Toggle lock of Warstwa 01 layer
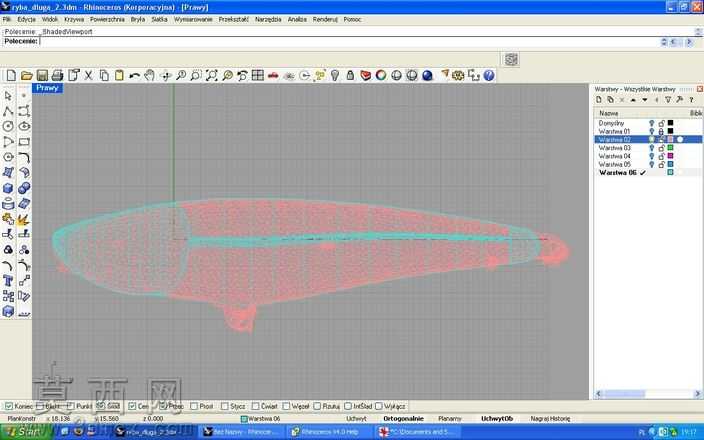Image resolution: width=704 pixels, height=440 pixels. [661, 132]
